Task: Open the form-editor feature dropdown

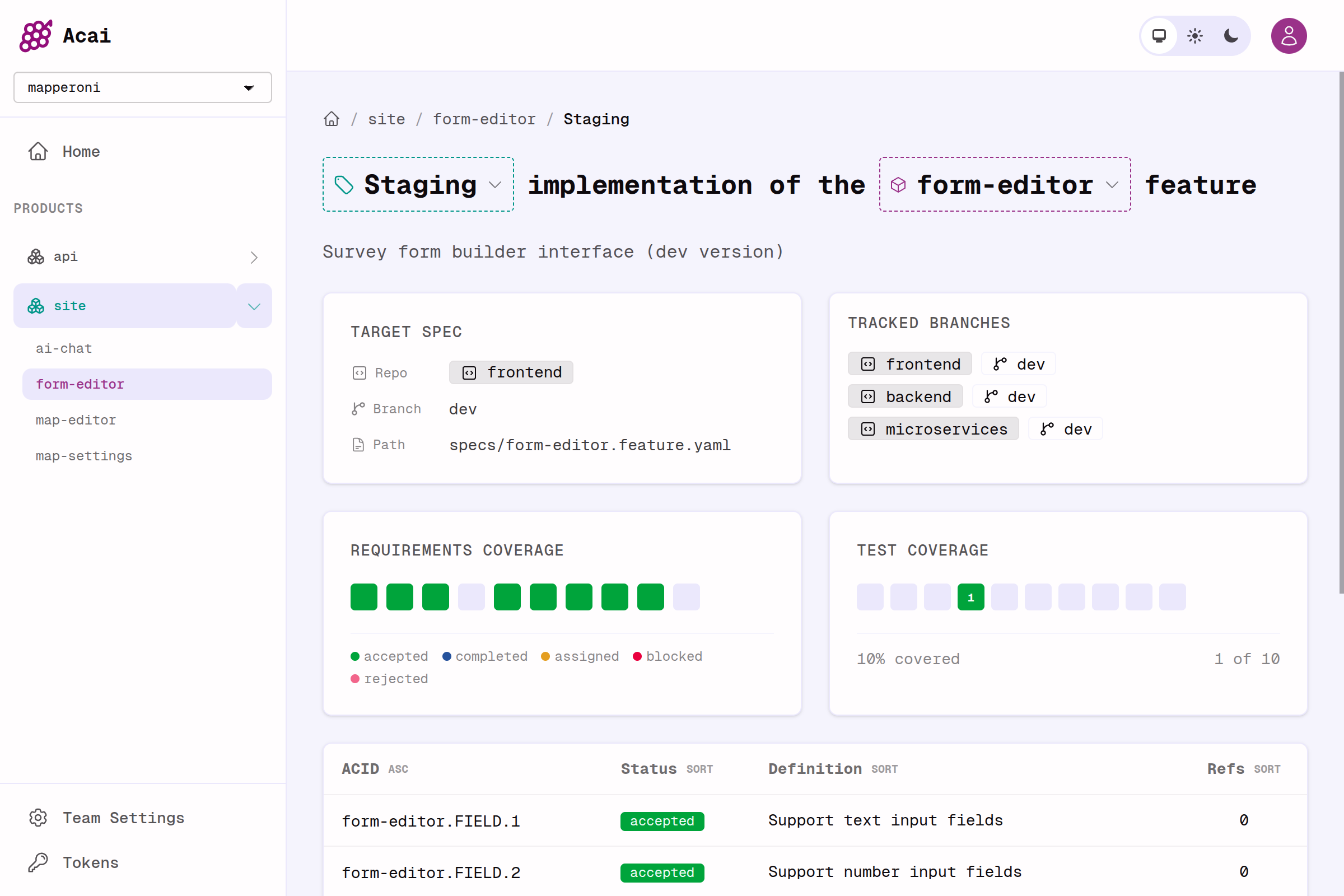Action: 1113,185
